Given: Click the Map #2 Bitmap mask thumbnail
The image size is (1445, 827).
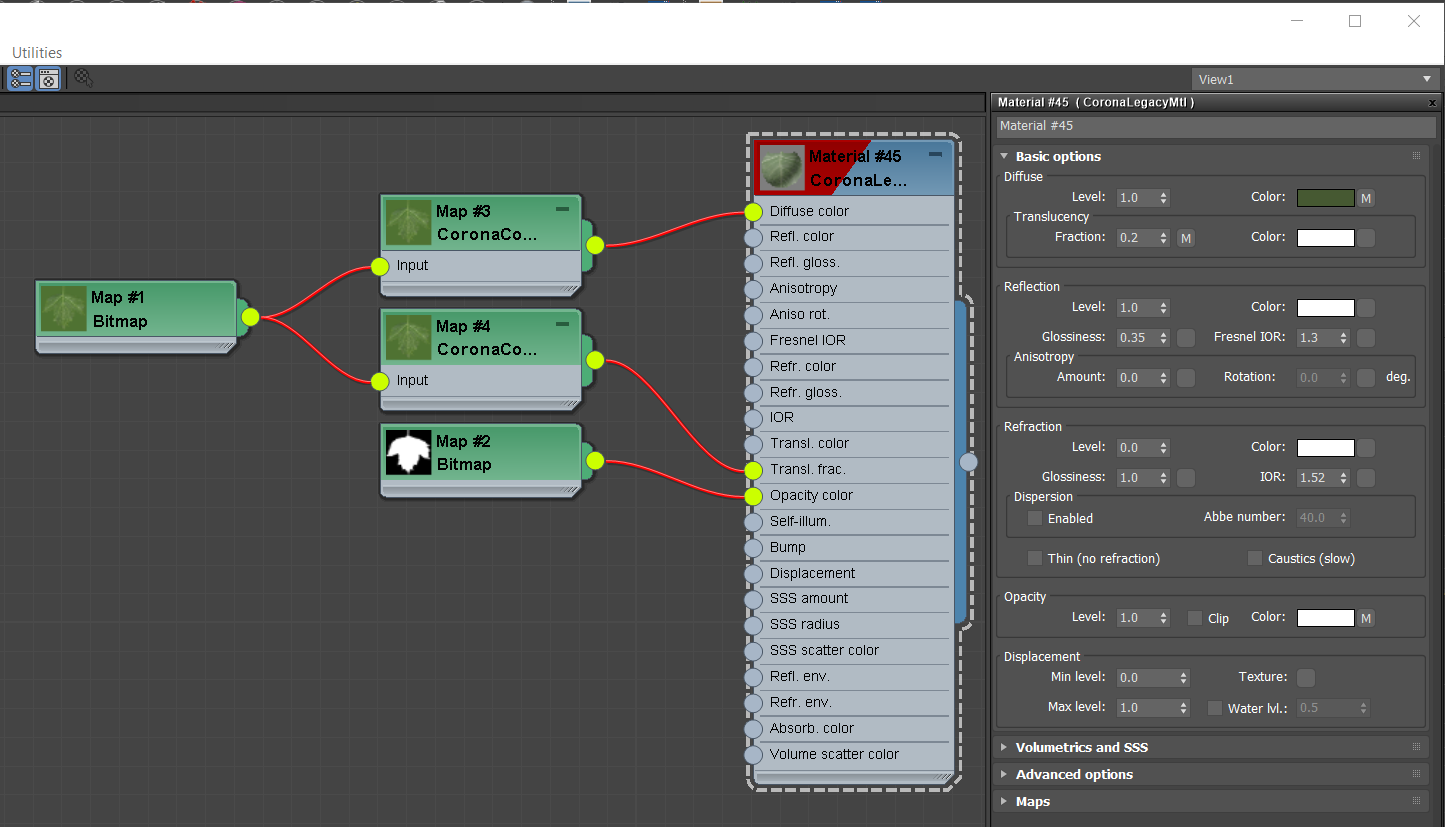Looking at the screenshot, I should (x=408, y=453).
